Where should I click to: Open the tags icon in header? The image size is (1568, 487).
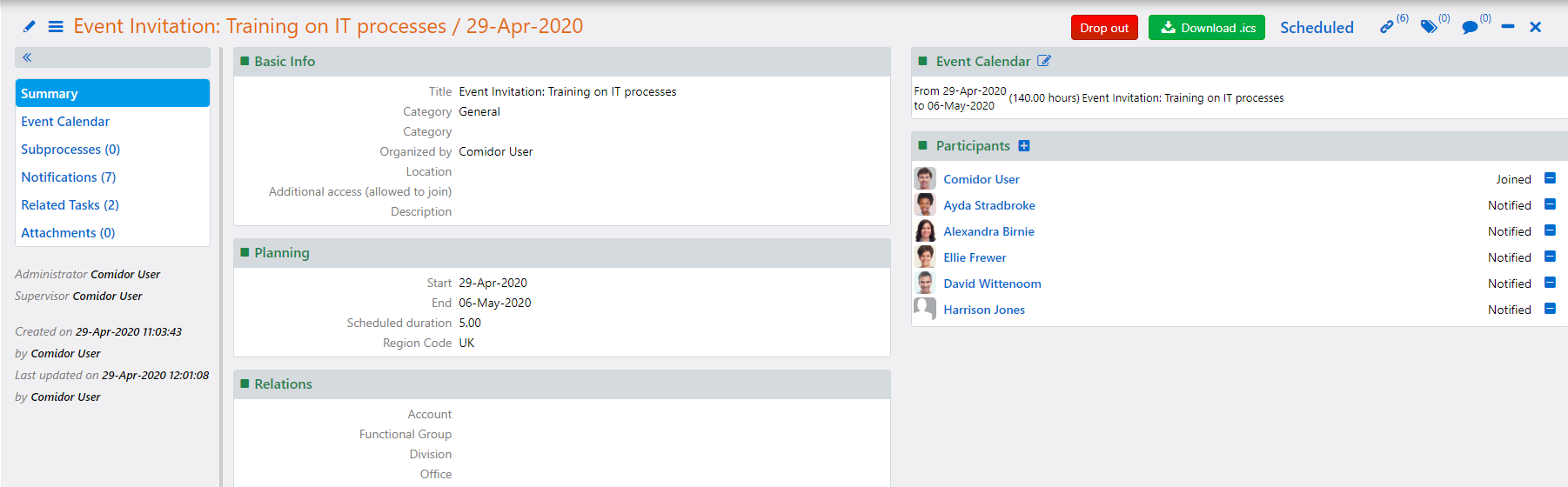click(x=1429, y=28)
